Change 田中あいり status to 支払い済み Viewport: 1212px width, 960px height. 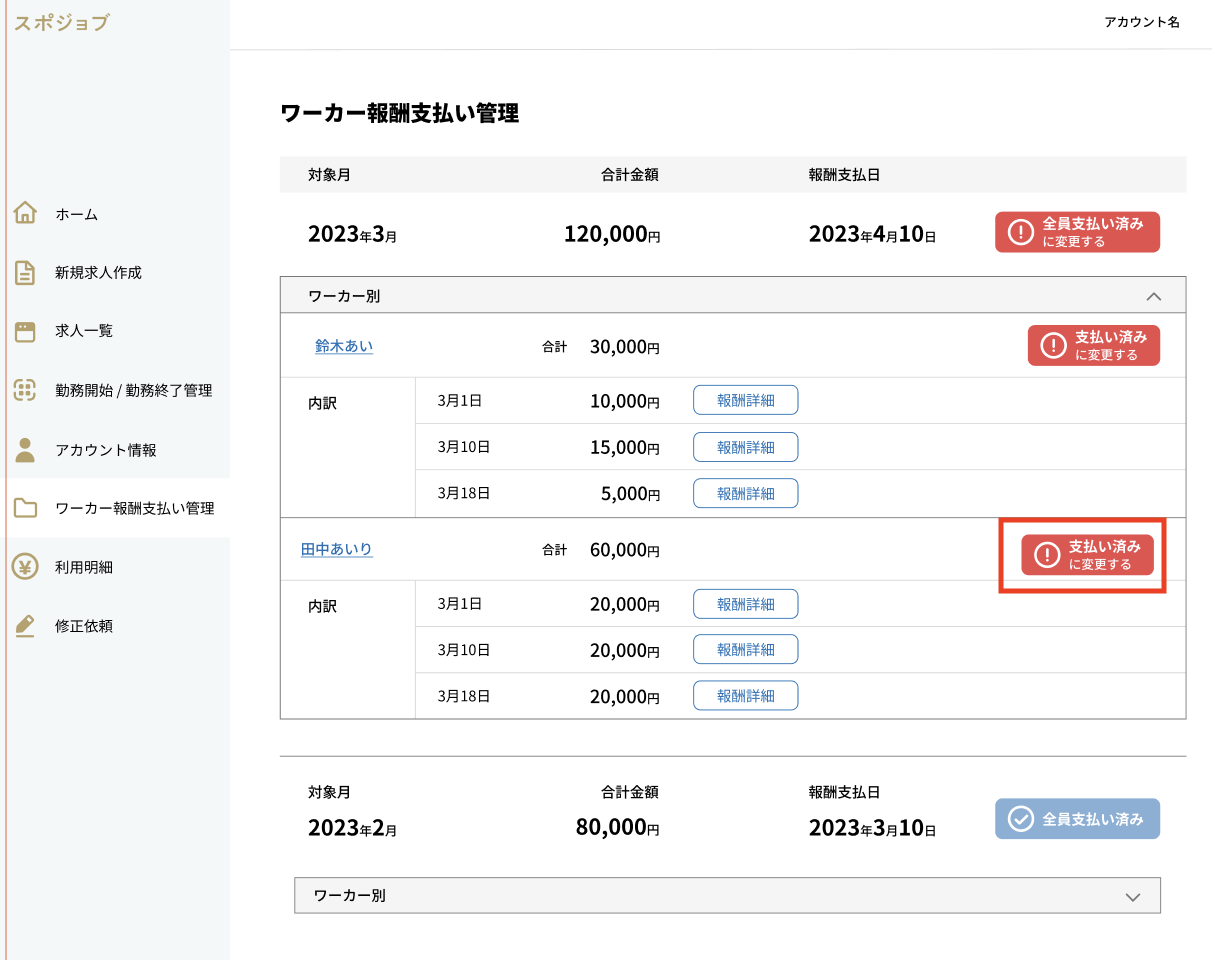[x=1087, y=555]
